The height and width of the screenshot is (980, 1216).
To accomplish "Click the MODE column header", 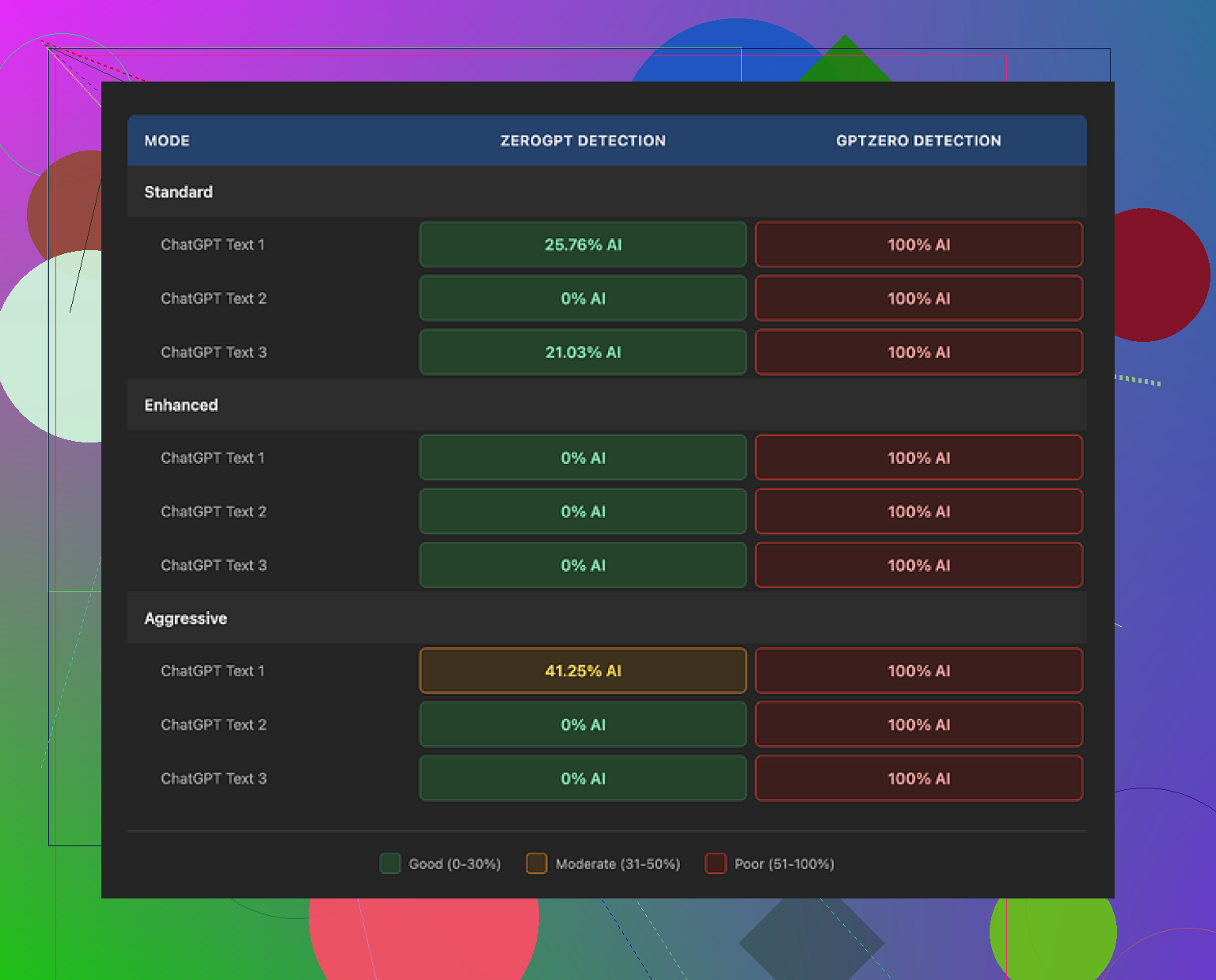I will pyautogui.click(x=167, y=141).
